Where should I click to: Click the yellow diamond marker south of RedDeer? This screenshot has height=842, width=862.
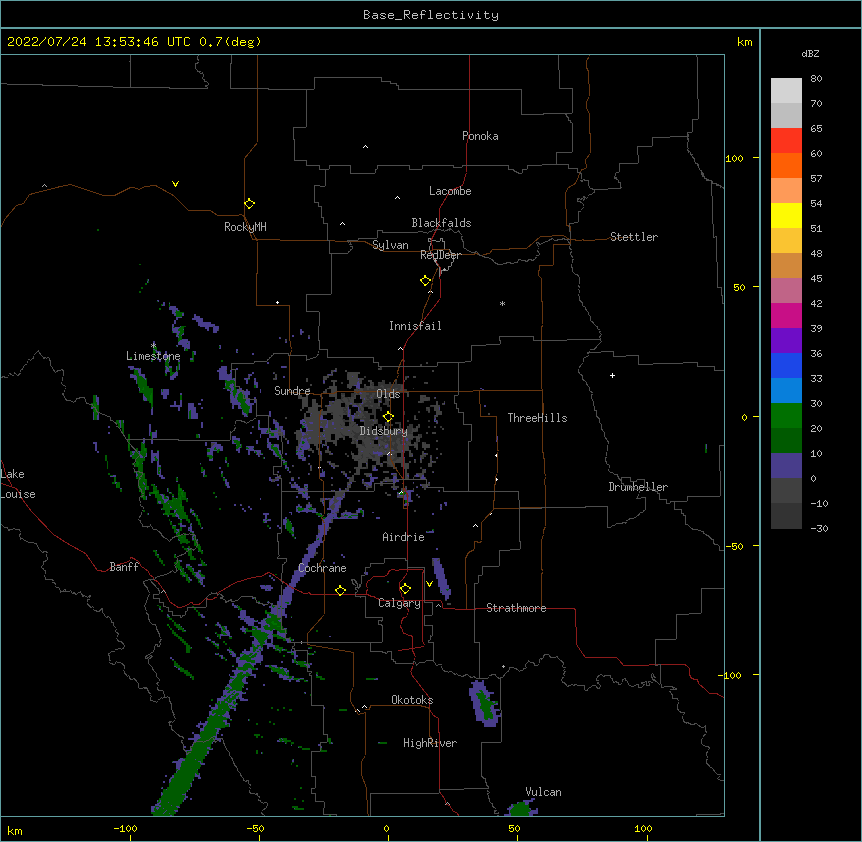pyautogui.click(x=425, y=281)
